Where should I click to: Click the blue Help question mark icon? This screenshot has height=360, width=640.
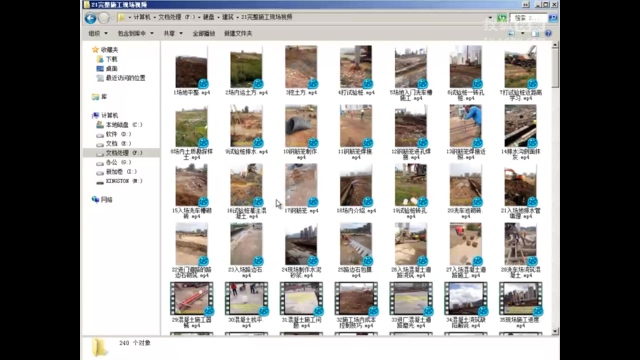click(x=548, y=33)
